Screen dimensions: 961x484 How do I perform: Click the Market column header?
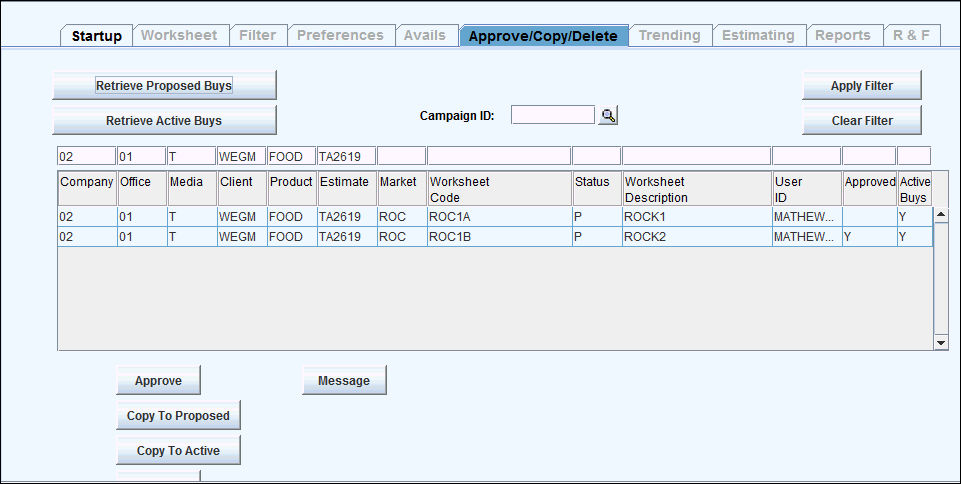[402, 189]
